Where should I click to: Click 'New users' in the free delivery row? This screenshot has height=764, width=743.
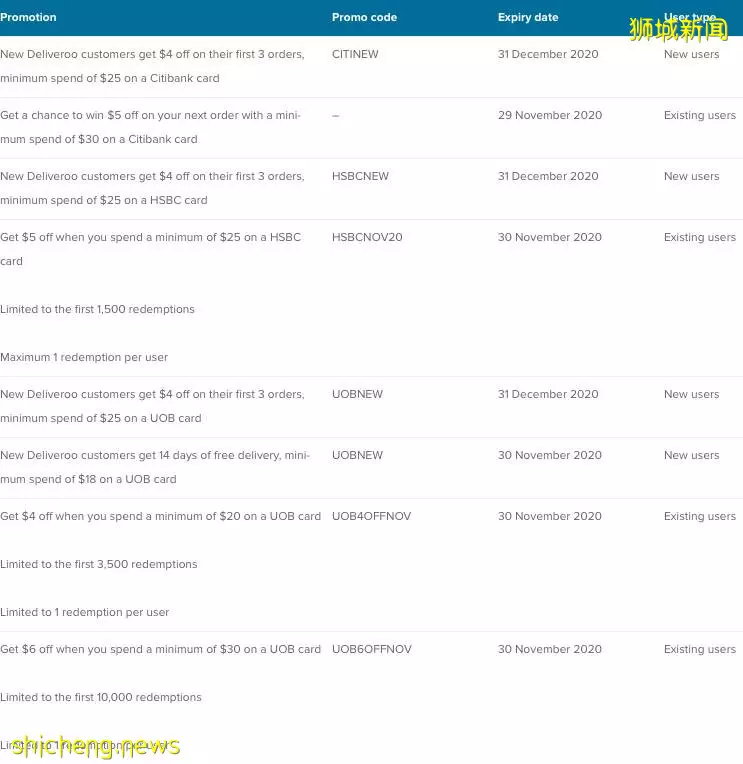click(692, 455)
